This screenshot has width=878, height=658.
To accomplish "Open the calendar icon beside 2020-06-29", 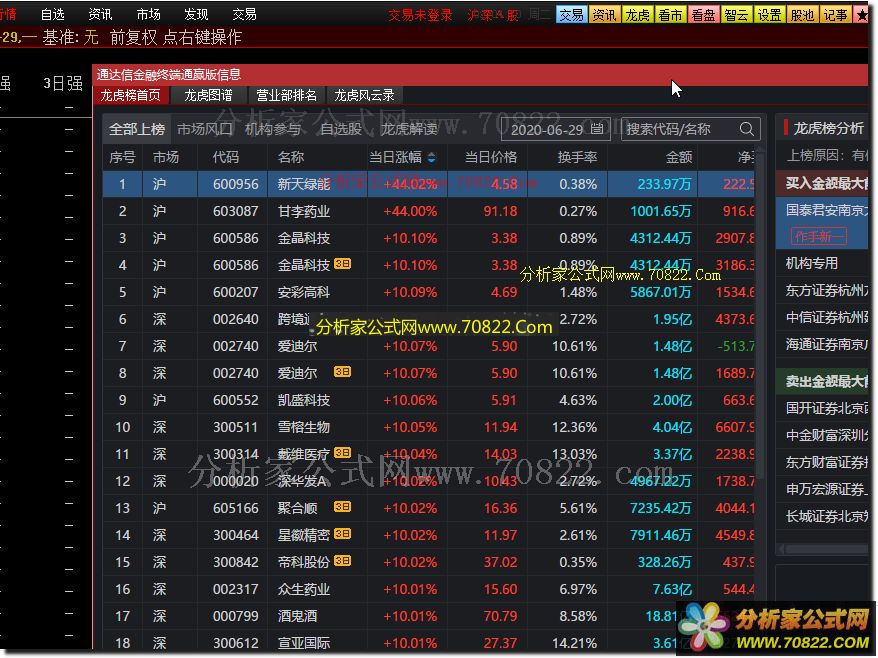I will [x=597, y=129].
